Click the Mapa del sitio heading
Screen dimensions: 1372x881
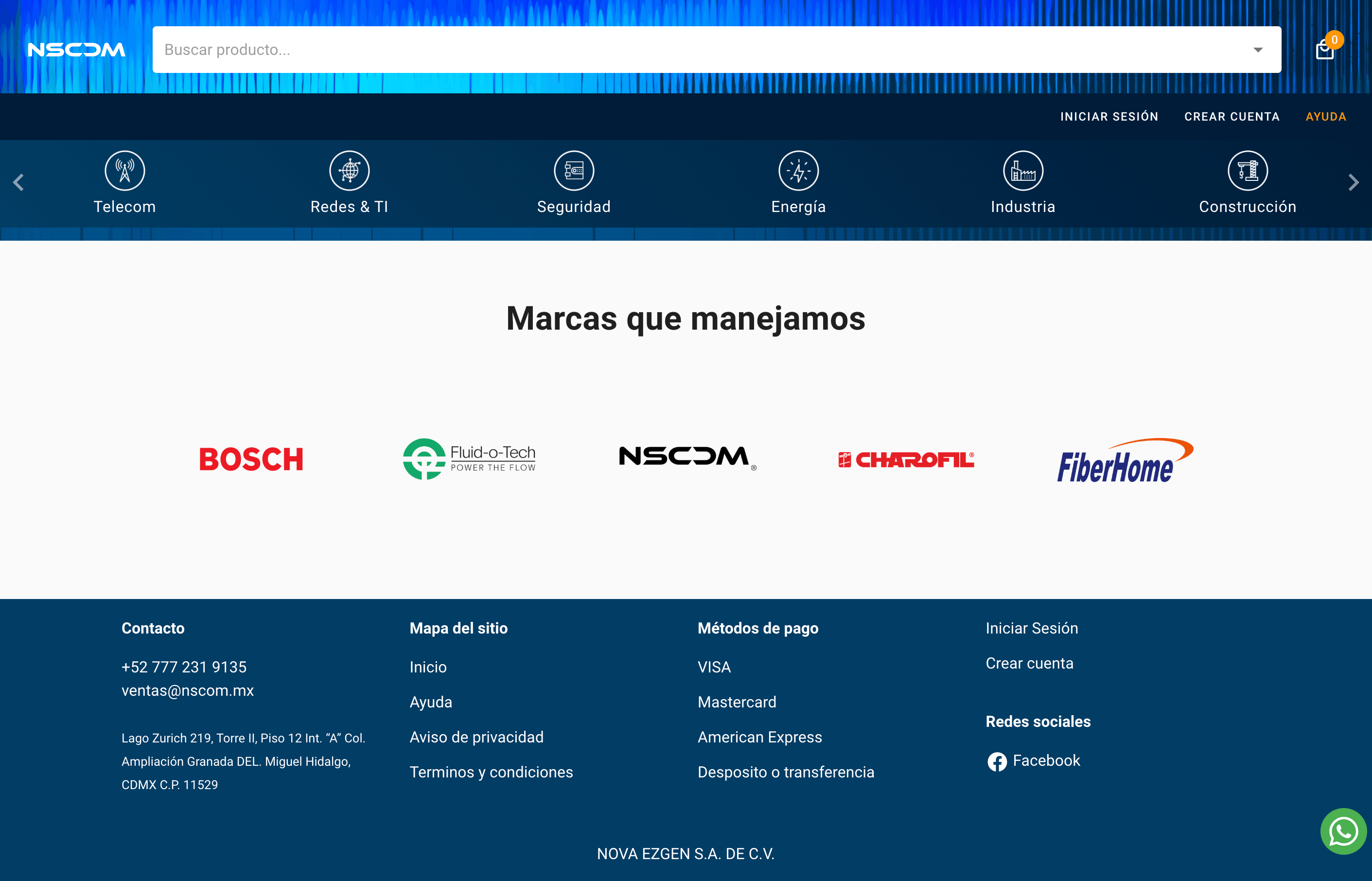pos(458,628)
